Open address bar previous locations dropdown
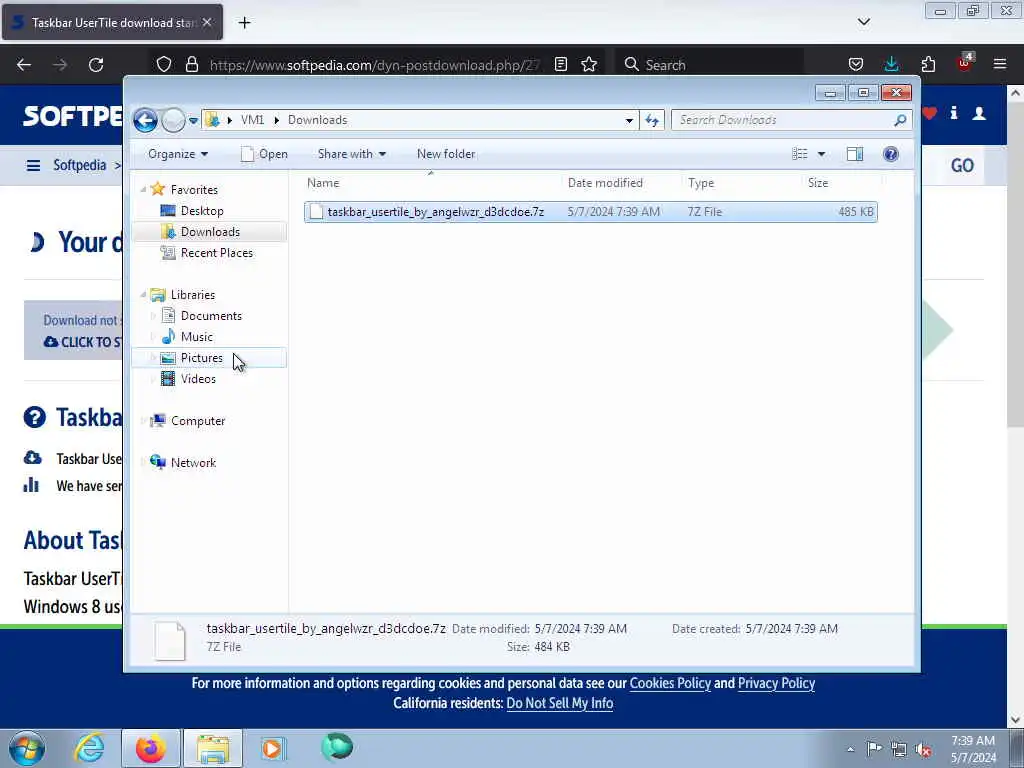The width and height of the screenshot is (1024, 768). coord(629,120)
